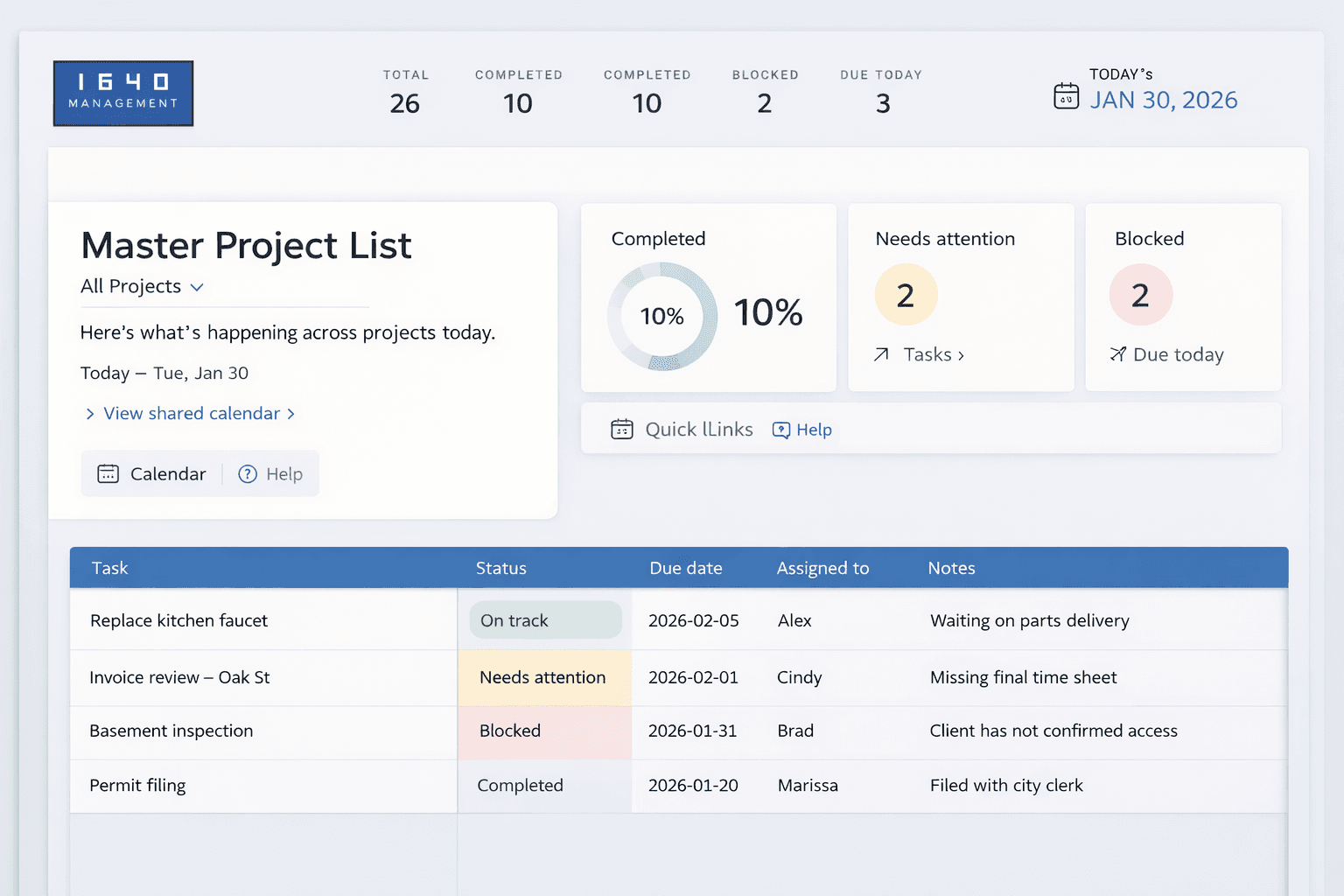The image size is (1344, 896).
Task: Click the Due Today 3 stat
Action: 881,92
